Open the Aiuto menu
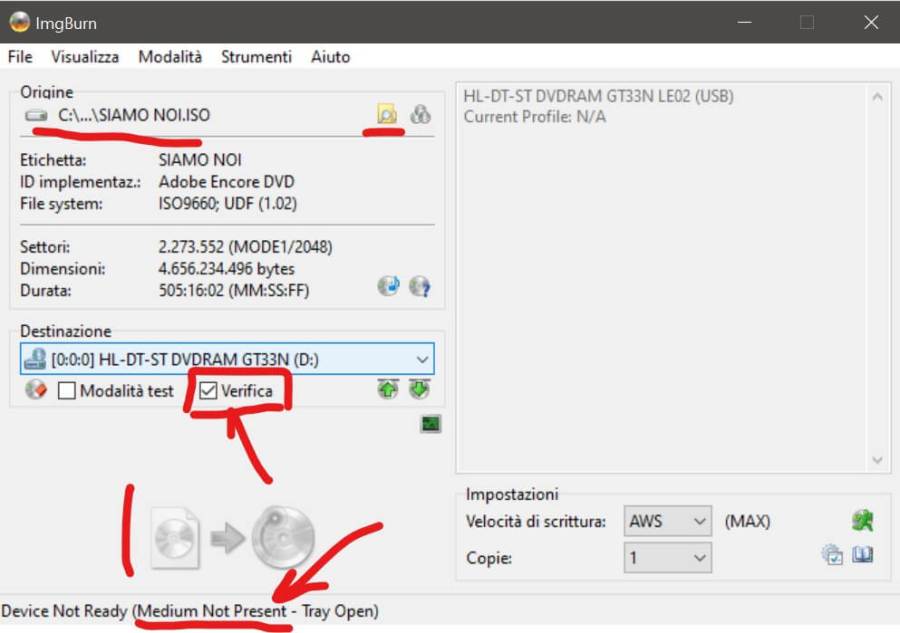900x633 pixels. tap(330, 57)
